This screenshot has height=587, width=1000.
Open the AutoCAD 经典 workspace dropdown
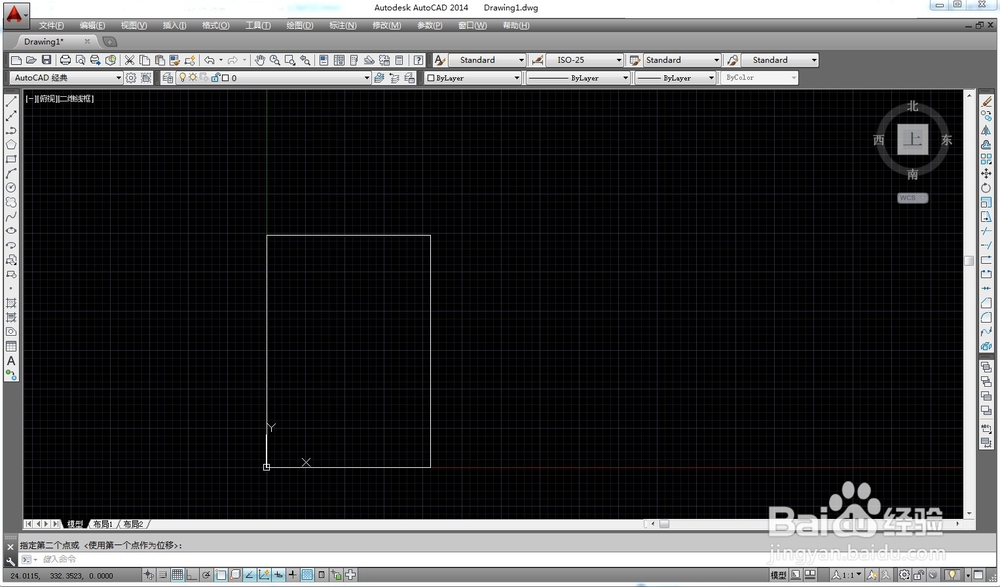[66, 78]
